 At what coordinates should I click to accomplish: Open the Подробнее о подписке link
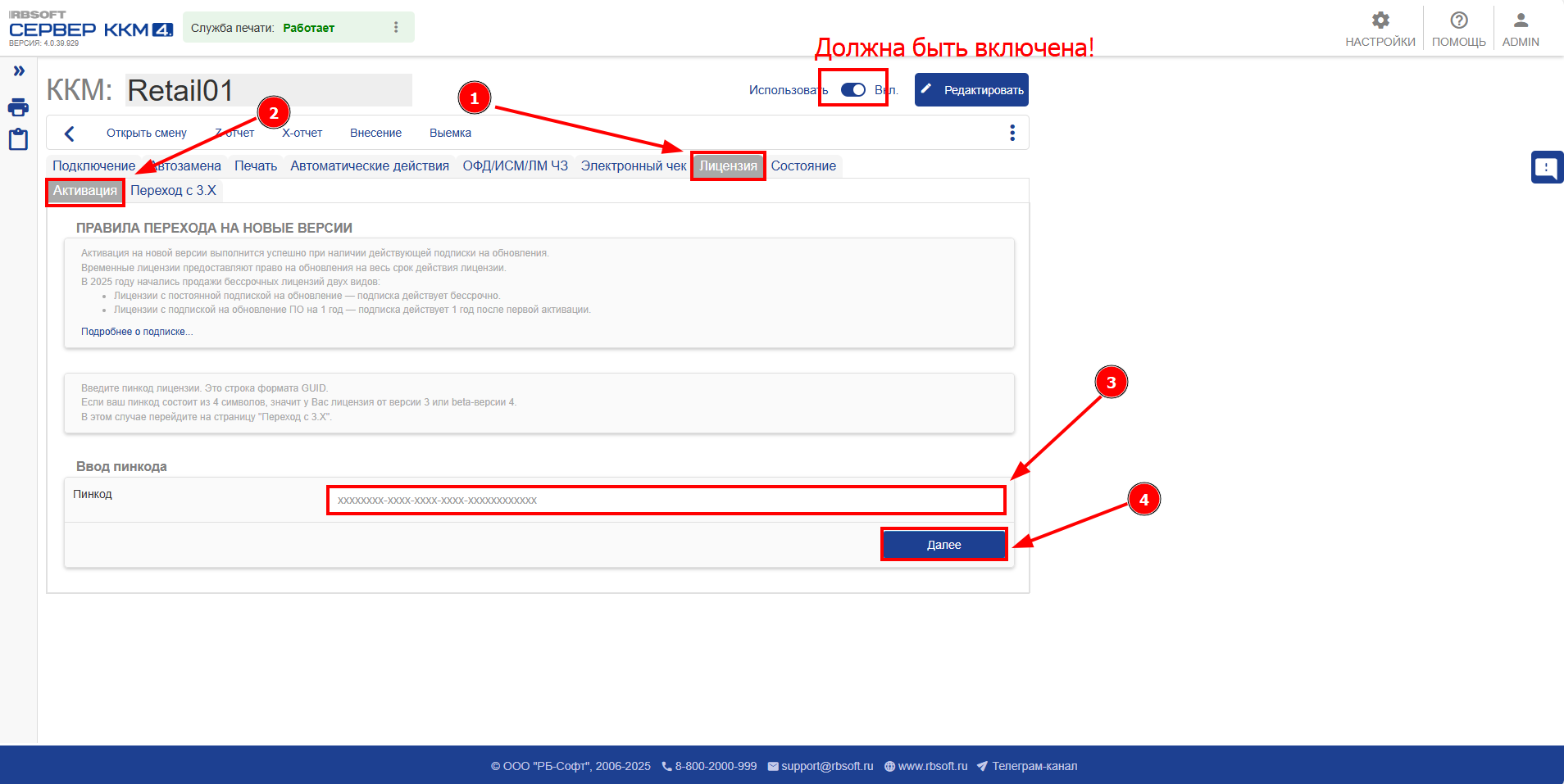(137, 332)
